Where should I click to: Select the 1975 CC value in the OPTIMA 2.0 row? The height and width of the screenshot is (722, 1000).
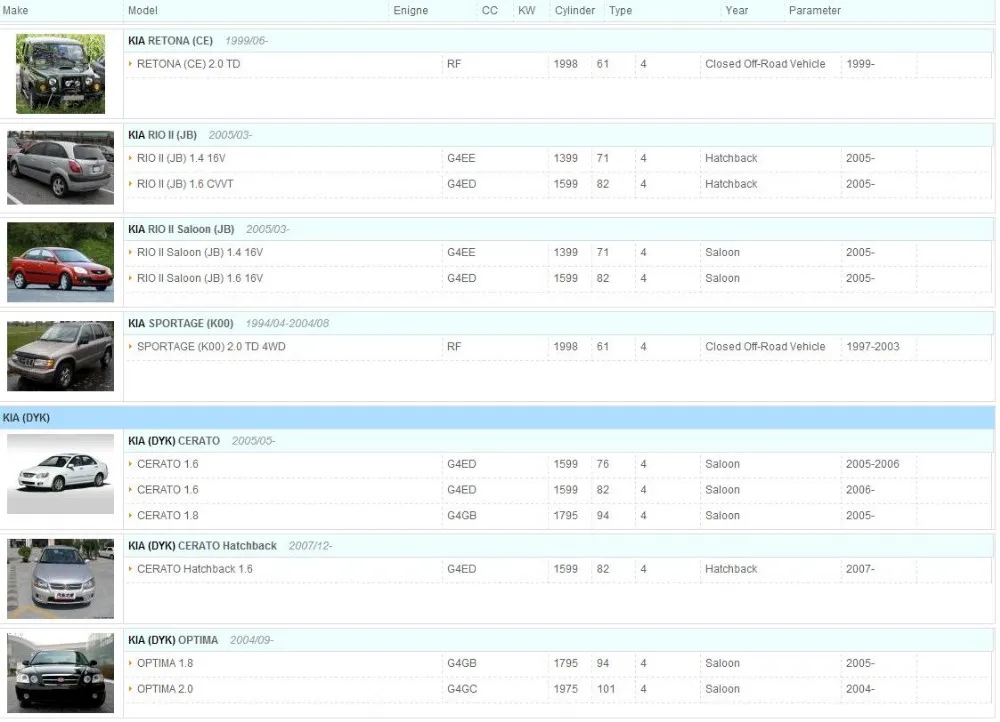click(566, 689)
